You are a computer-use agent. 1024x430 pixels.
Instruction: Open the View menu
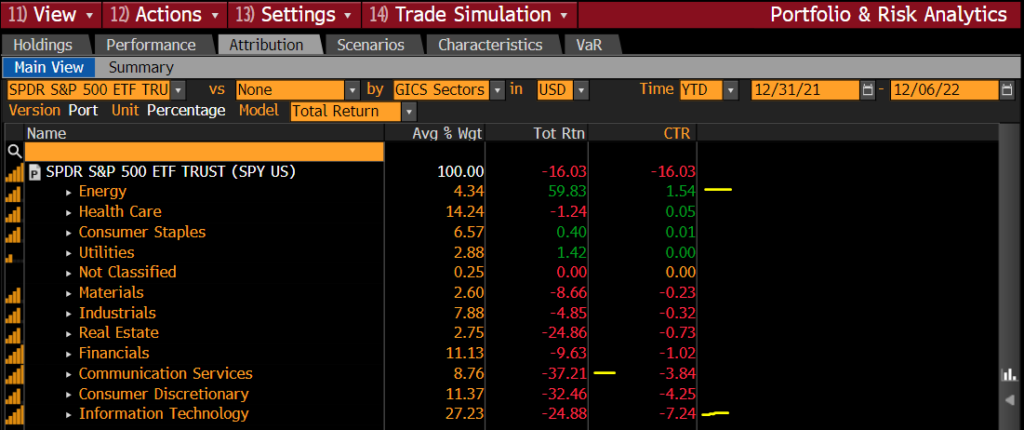(51, 14)
